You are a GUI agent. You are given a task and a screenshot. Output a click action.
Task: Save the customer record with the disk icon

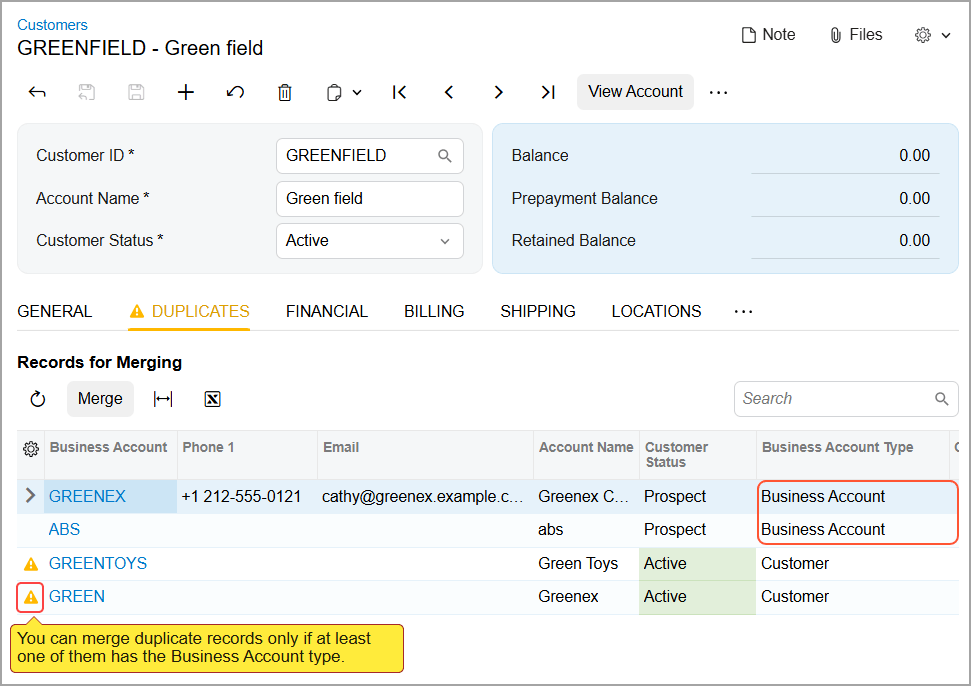coord(135,92)
